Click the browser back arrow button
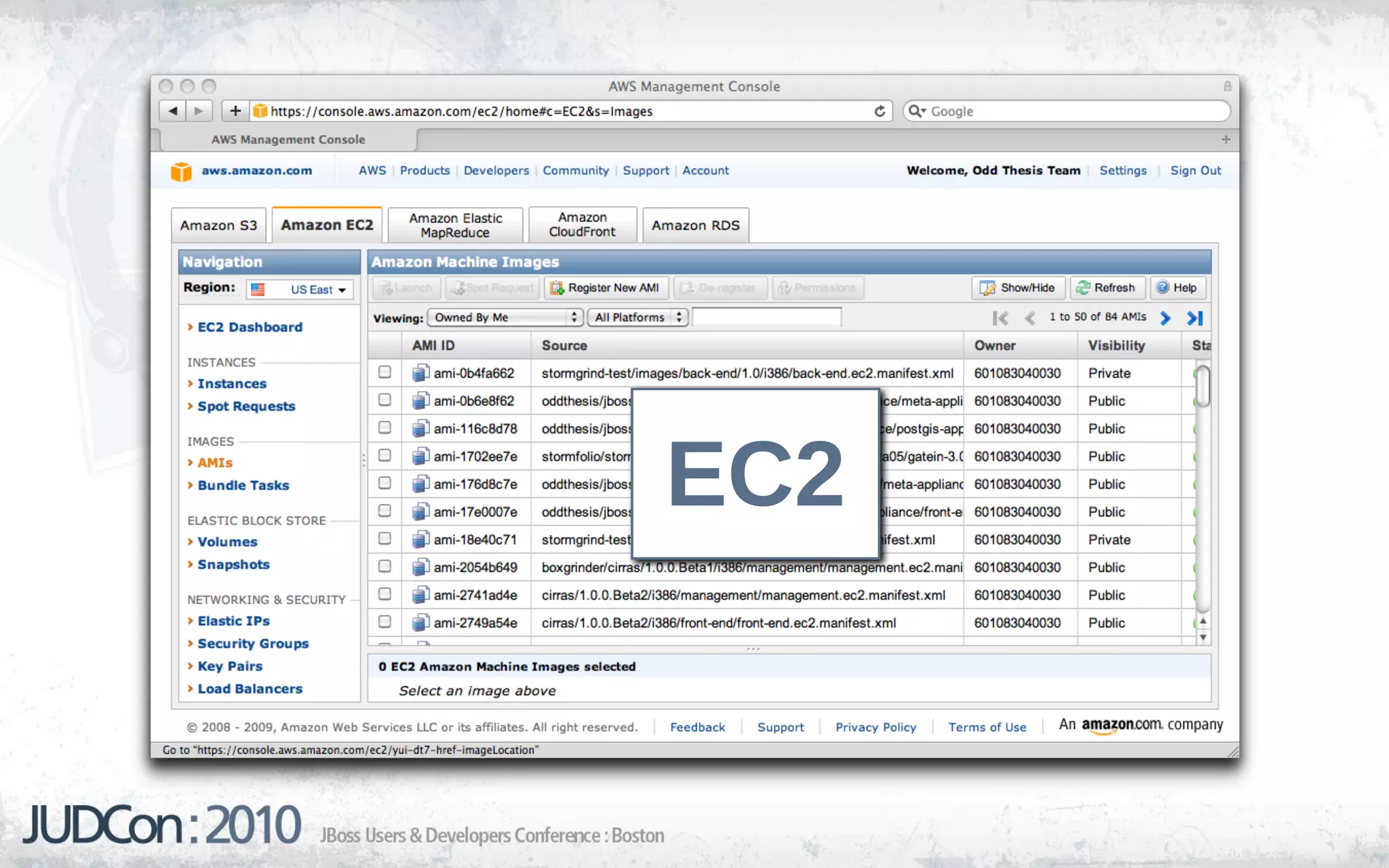The height and width of the screenshot is (868, 1389). coord(173,111)
